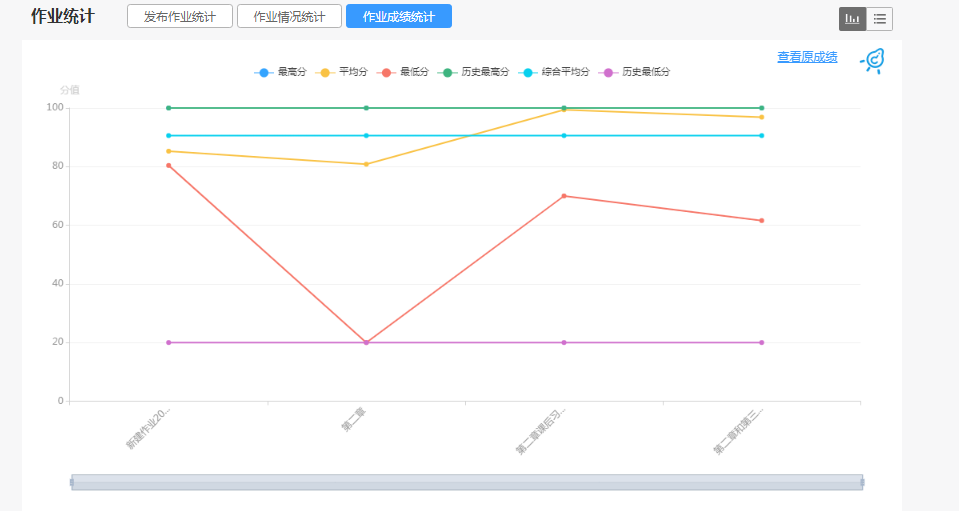Click right handle of zoom slider
959x511 pixels.
click(x=862, y=482)
